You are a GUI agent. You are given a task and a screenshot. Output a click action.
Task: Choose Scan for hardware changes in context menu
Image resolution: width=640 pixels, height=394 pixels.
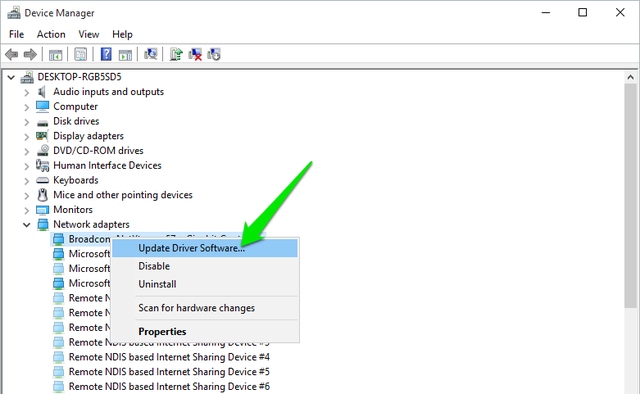[204, 308]
